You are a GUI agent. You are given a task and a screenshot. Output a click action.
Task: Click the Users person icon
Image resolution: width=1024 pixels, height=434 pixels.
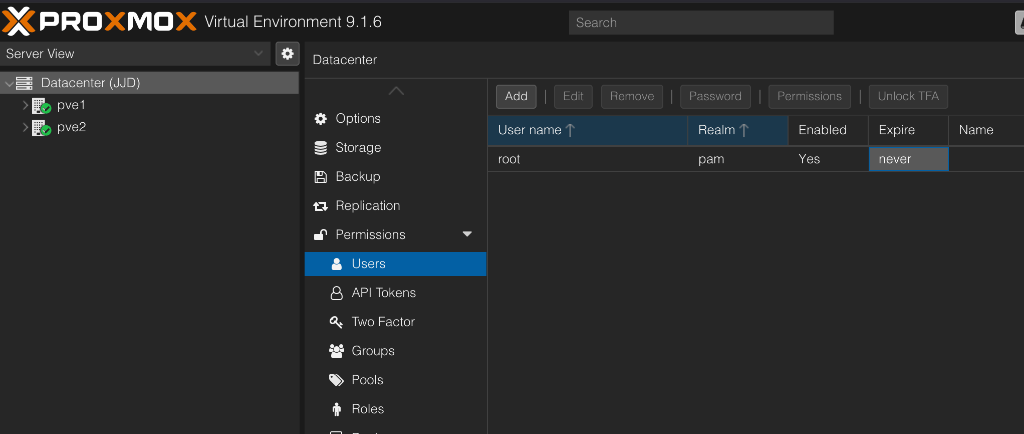[x=337, y=264]
